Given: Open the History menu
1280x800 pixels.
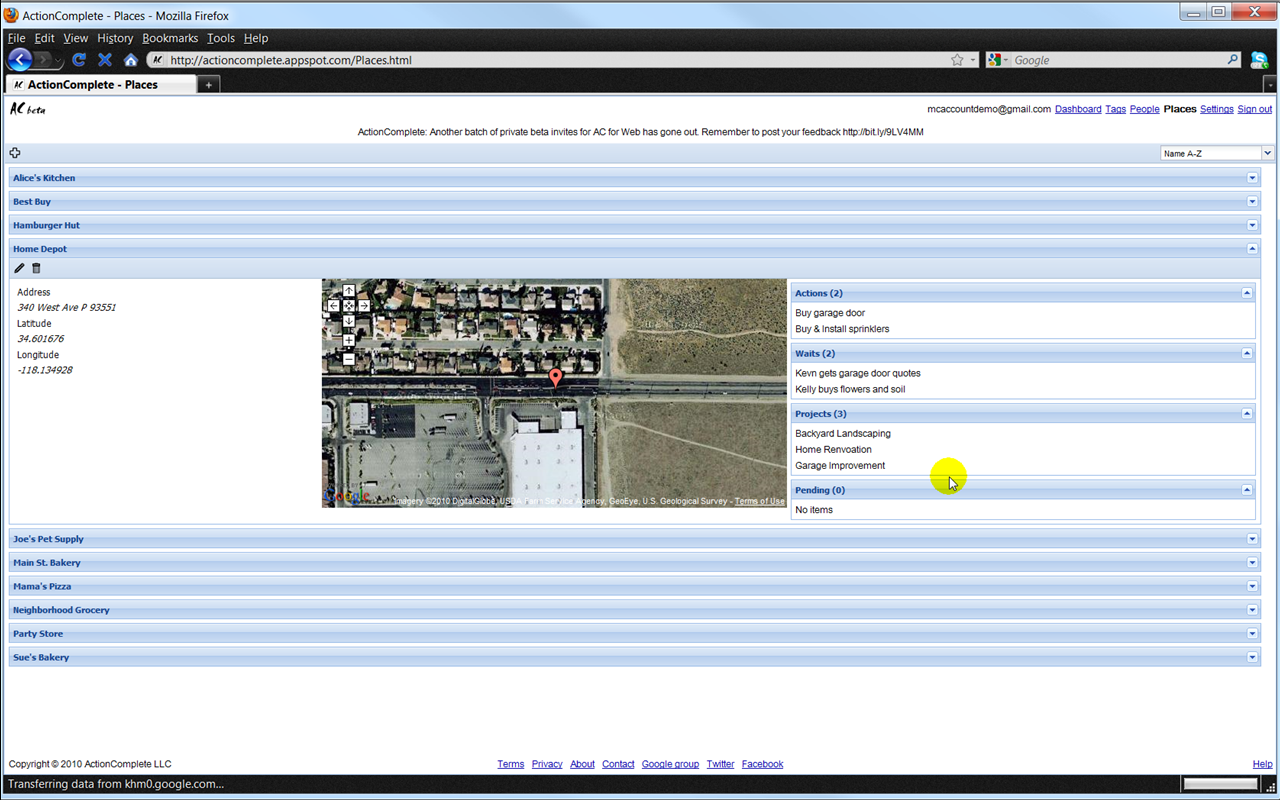Looking at the screenshot, I should coord(115,38).
